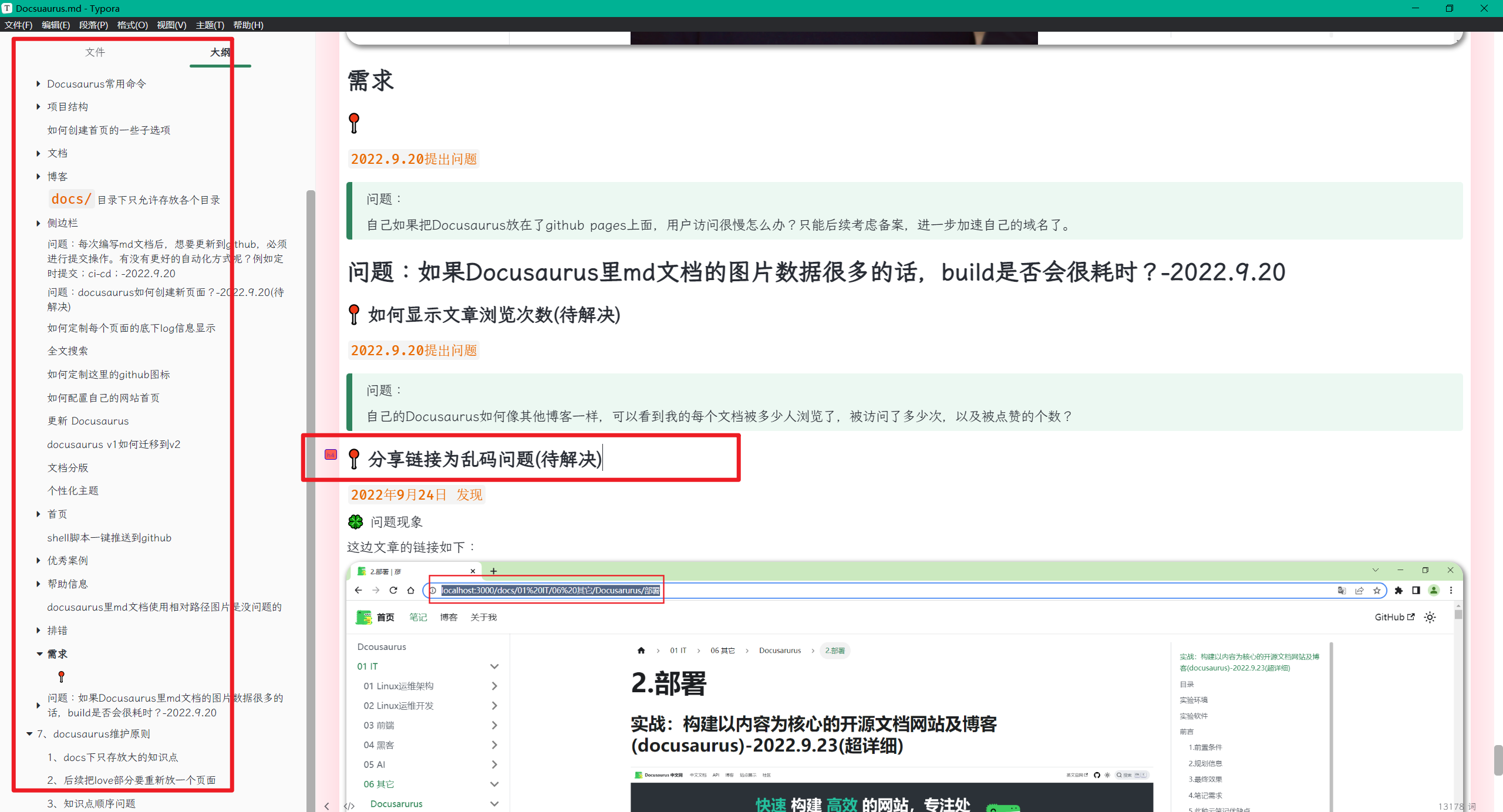Jump to 如何配置自己的网站首页 outline entry
The height and width of the screenshot is (812, 1503).
[103, 398]
